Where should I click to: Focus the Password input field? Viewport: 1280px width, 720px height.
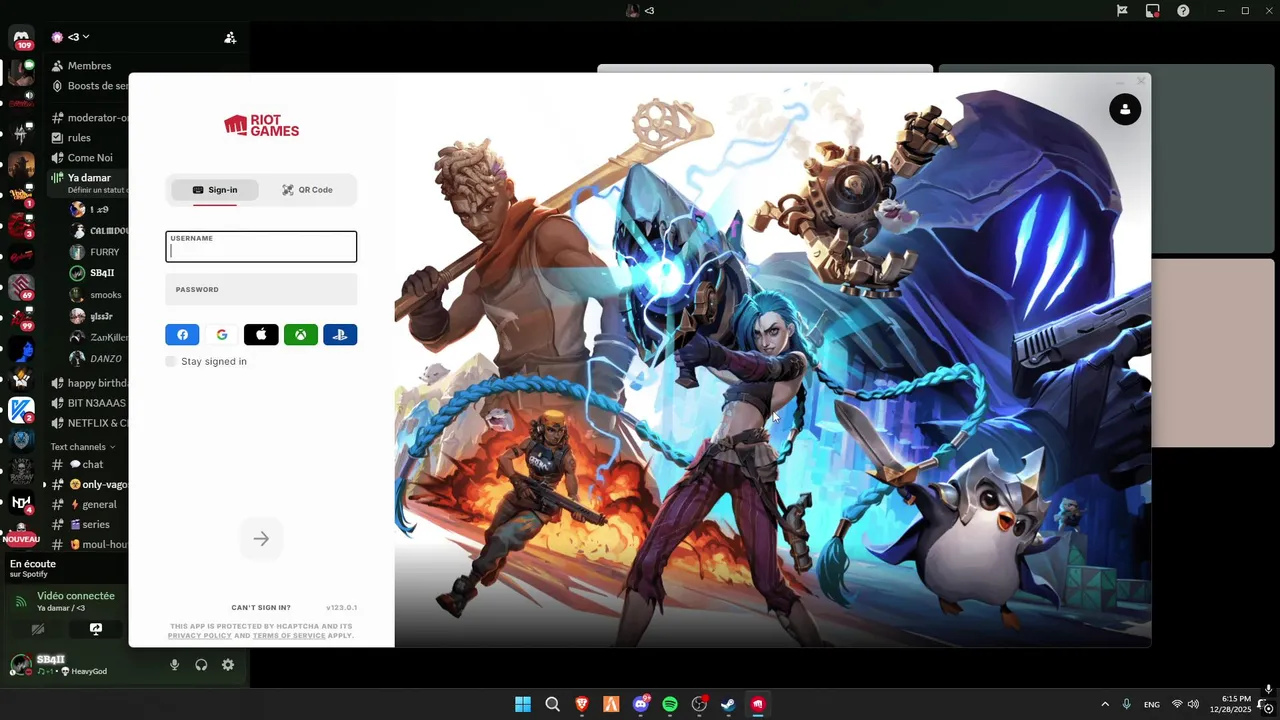261,290
